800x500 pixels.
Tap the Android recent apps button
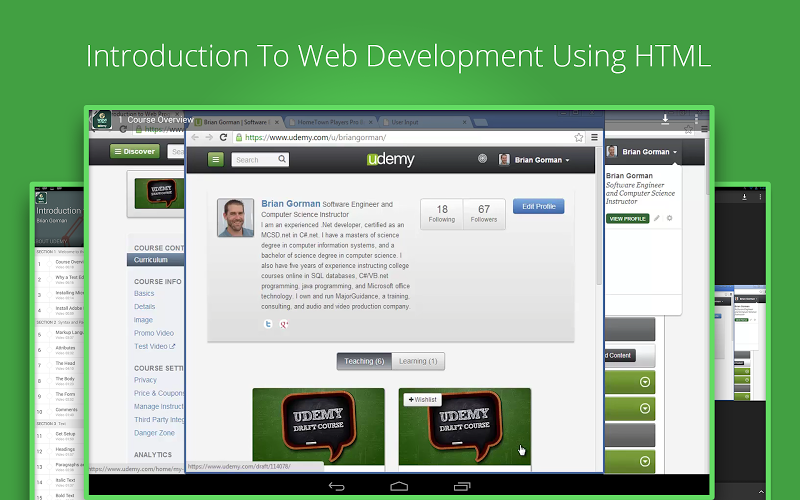coord(462,486)
